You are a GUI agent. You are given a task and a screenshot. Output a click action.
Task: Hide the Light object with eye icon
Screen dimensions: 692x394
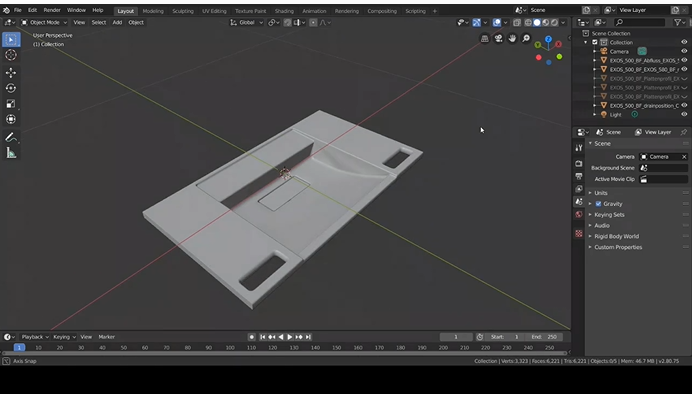point(684,115)
